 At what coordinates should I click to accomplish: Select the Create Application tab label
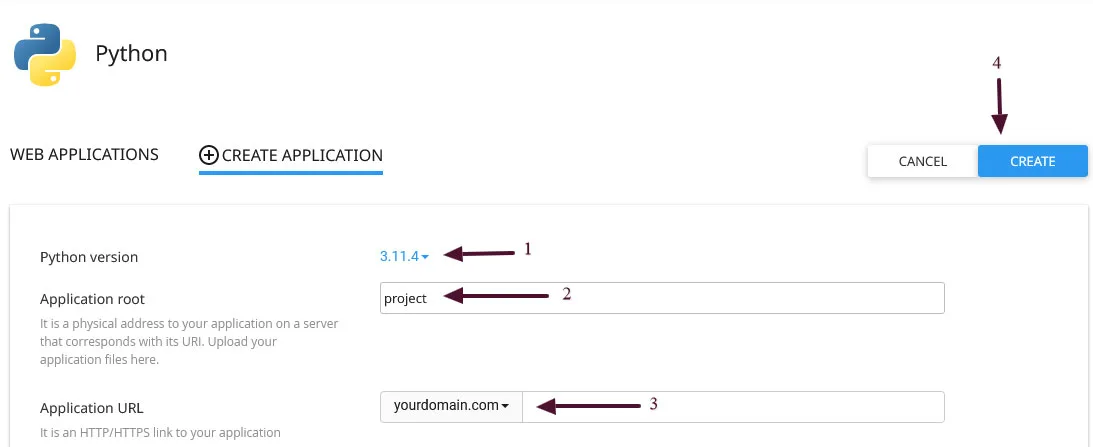click(302, 155)
